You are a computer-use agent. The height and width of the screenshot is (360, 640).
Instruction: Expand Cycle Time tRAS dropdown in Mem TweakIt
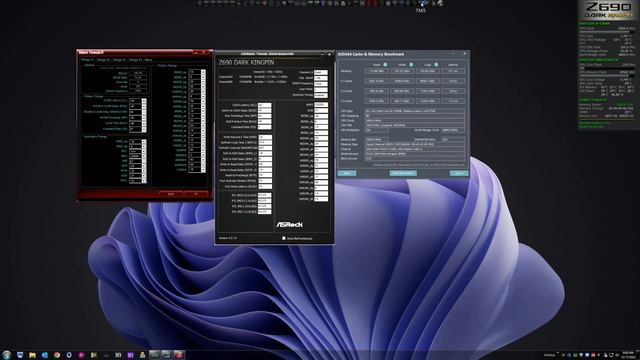(x=144, y=123)
